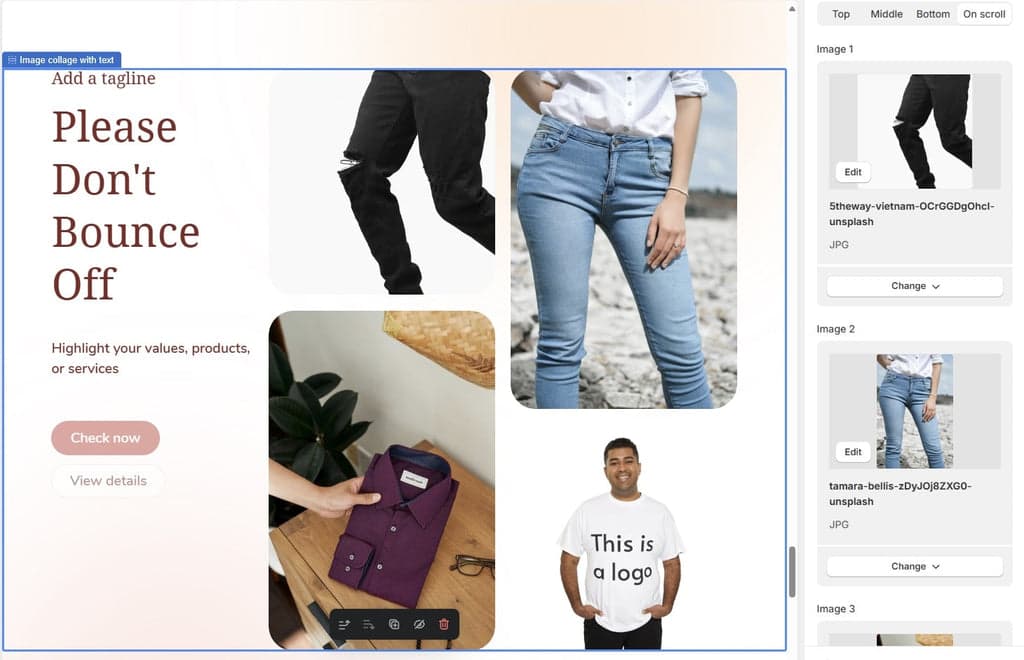Edit Image 1 black jeans thumbnail
1024x660 pixels.
tap(853, 172)
